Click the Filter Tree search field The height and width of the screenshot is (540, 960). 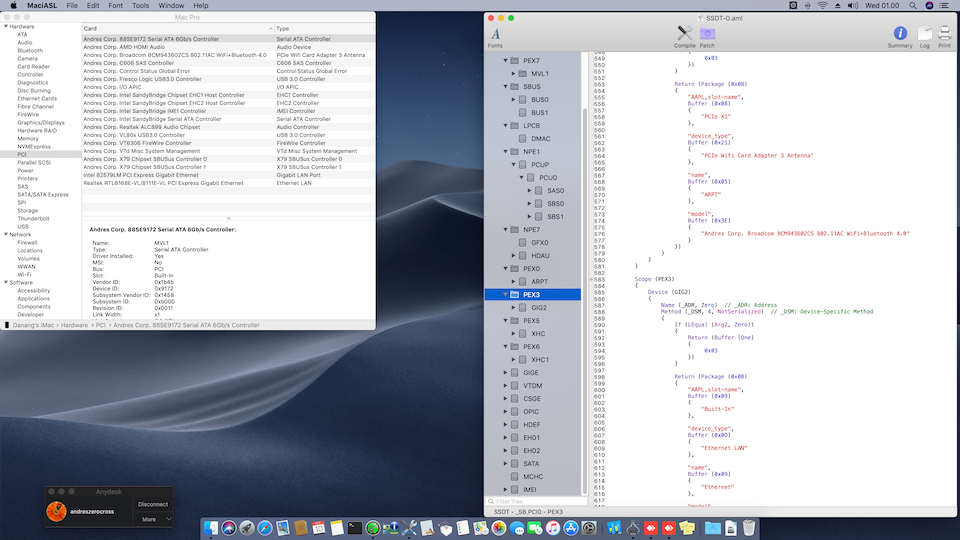pyautogui.click(x=535, y=501)
